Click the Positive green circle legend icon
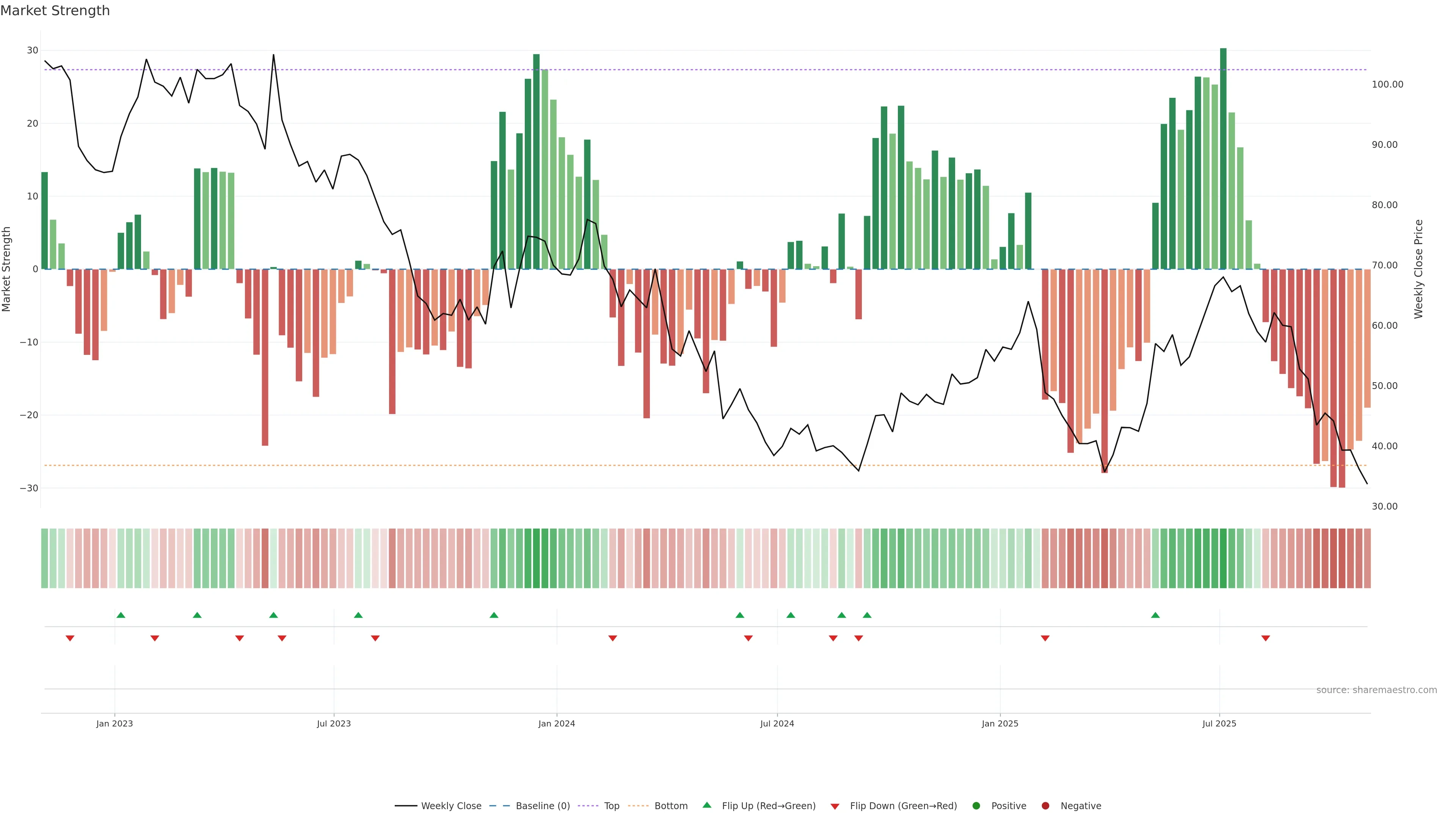The image size is (1456, 819). click(976, 806)
